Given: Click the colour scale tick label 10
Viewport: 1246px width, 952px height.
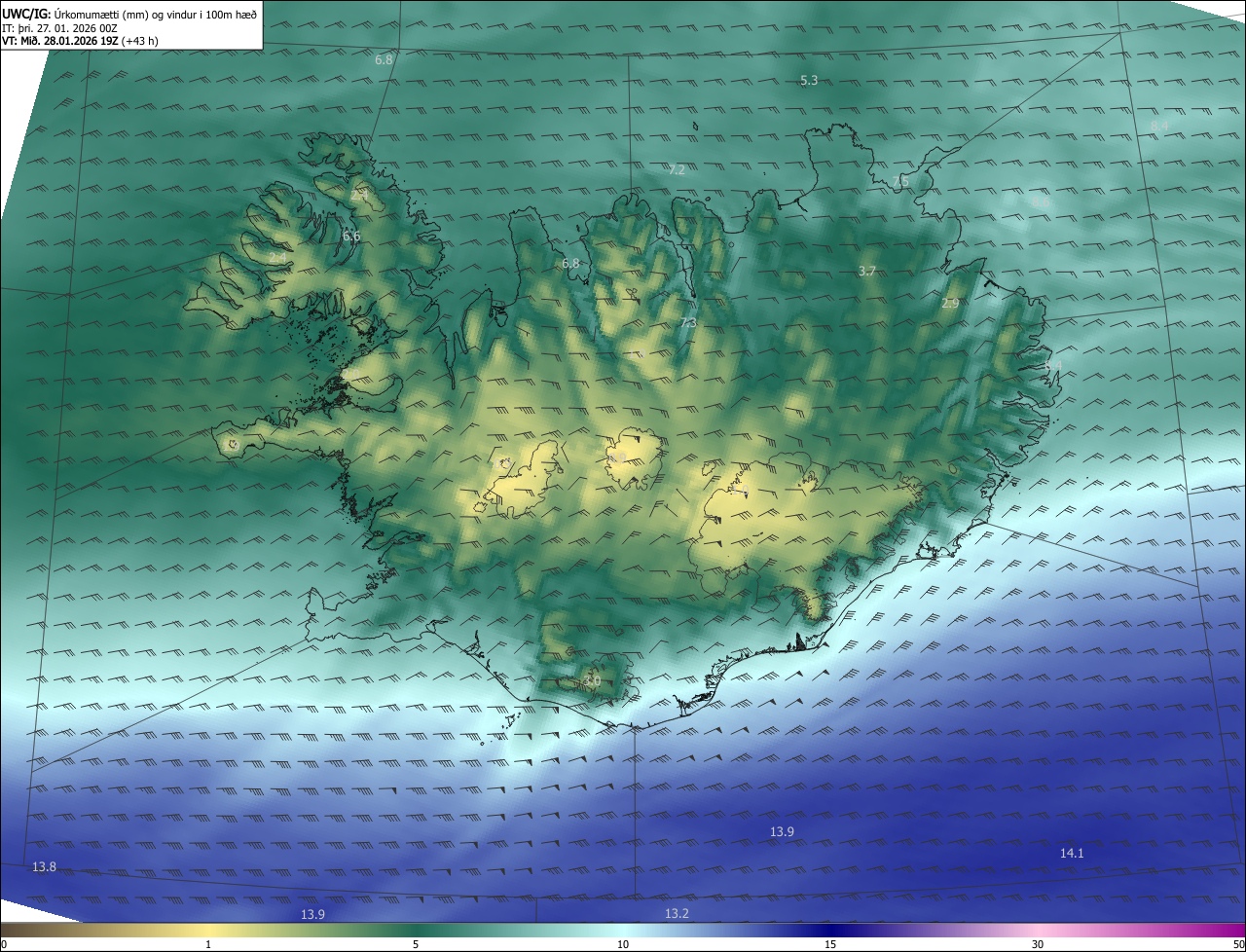Looking at the screenshot, I should [623, 945].
